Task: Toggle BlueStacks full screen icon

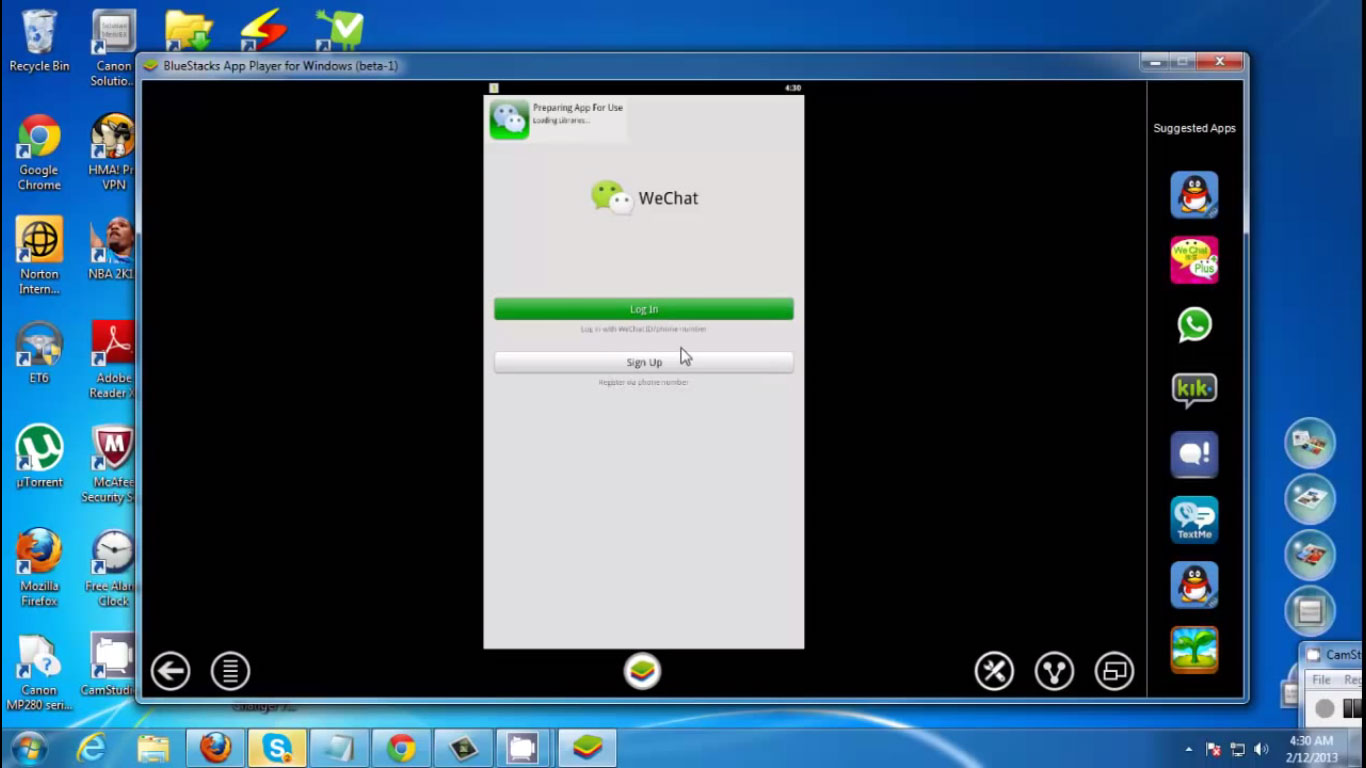Action: point(1114,671)
